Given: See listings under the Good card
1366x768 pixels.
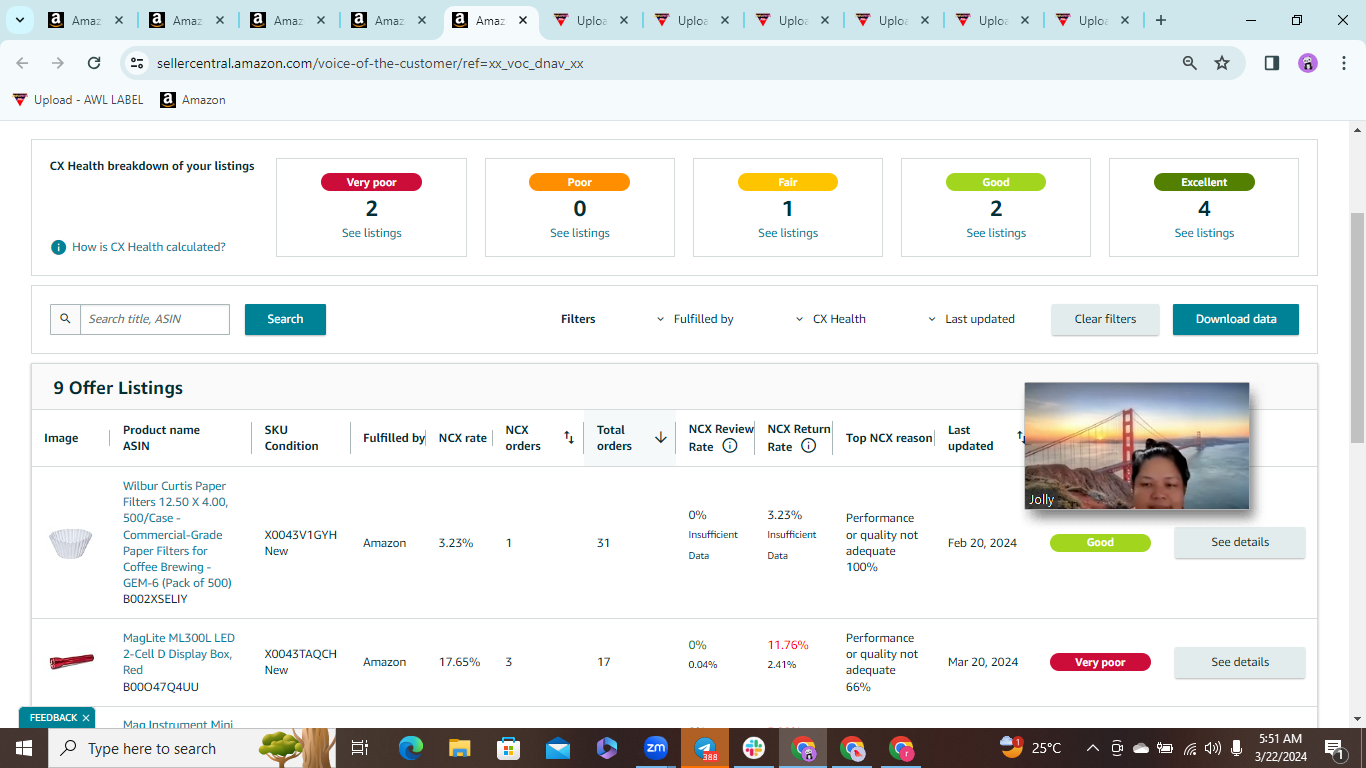Looking at the screenshot, I should point(996,233).
